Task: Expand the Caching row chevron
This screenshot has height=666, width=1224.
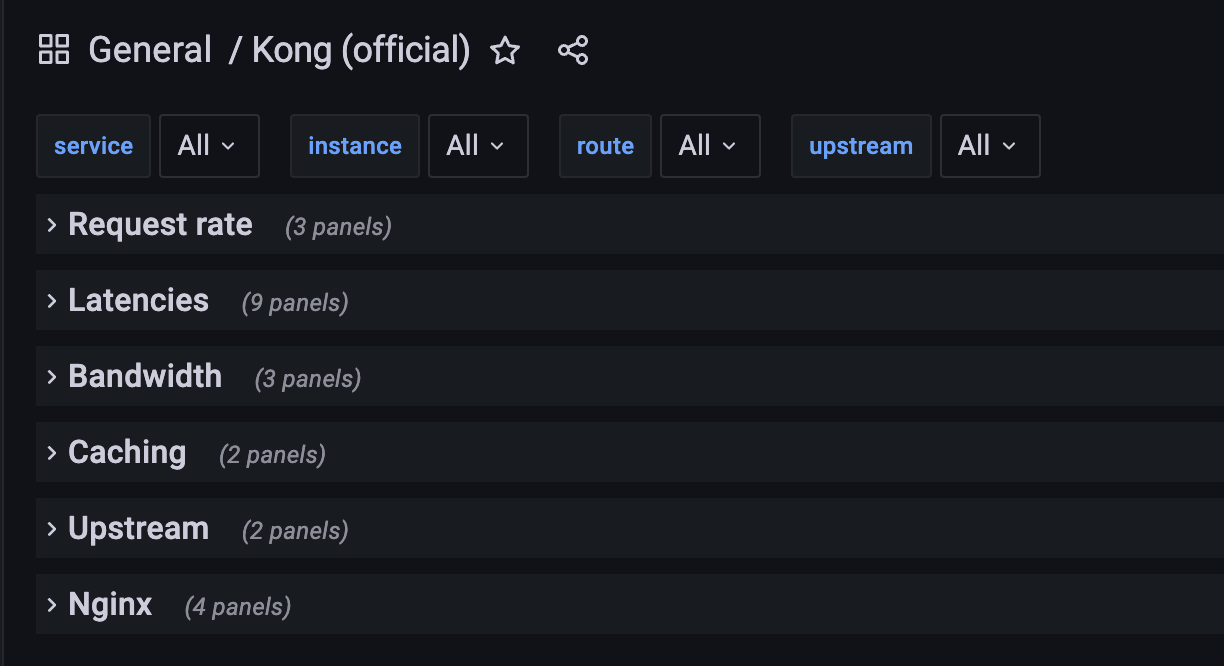Action: click(x=52, y=453)
